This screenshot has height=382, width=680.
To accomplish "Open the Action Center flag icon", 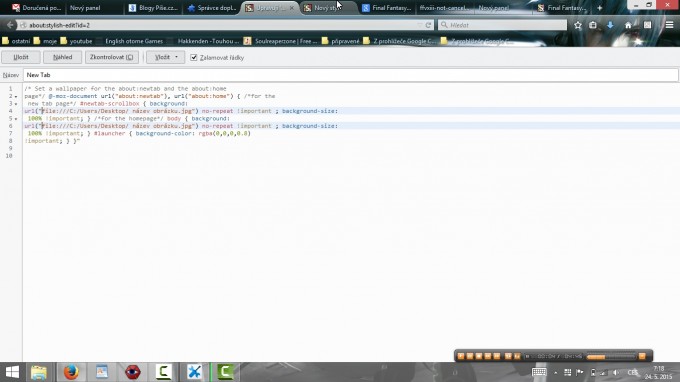I will (579, 372).
